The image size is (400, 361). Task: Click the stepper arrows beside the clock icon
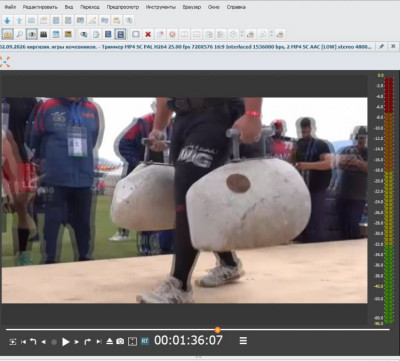(x=242, y=34)
